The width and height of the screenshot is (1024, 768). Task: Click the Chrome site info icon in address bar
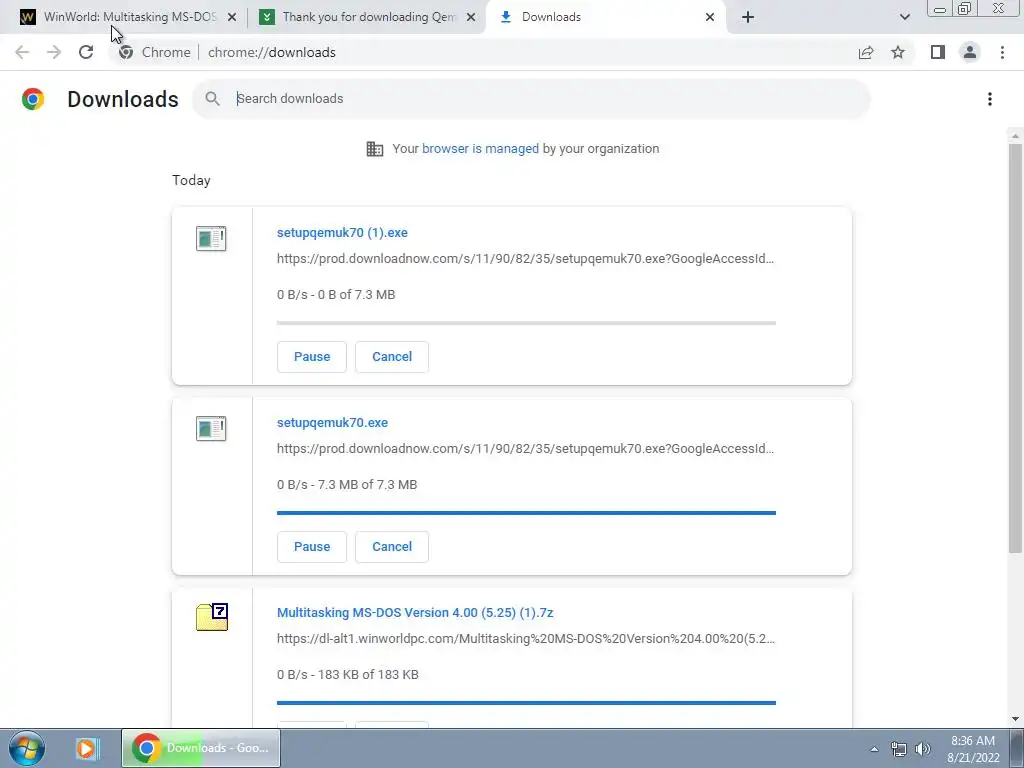(x=126, y=52)
